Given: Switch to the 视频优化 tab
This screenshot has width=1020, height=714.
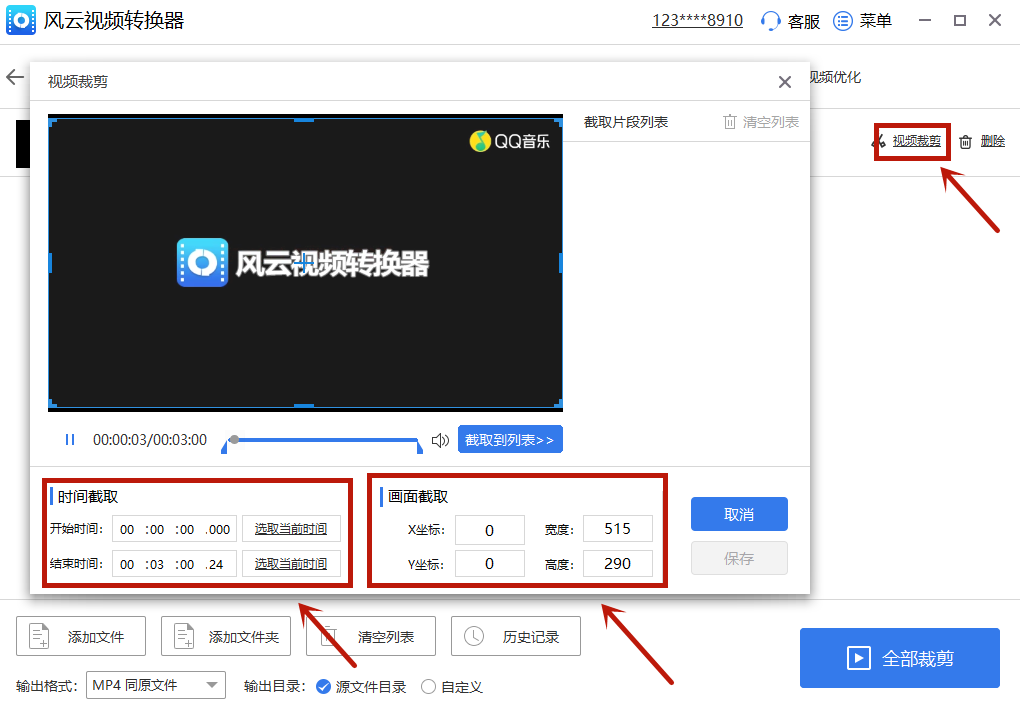Looking at the screenshot, I should click(835, 77).
